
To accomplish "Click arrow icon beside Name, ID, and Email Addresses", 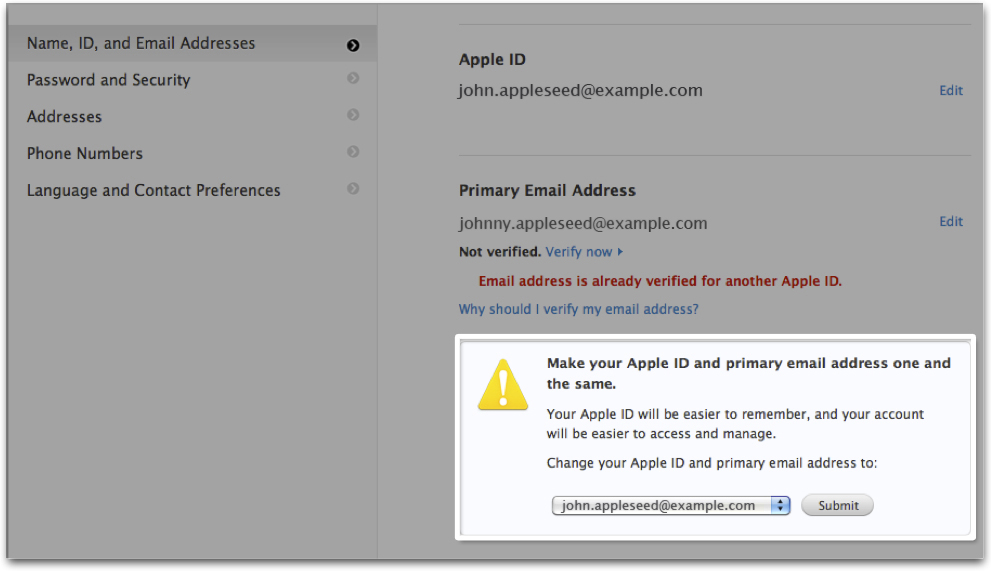I will [x=353, y=46].
